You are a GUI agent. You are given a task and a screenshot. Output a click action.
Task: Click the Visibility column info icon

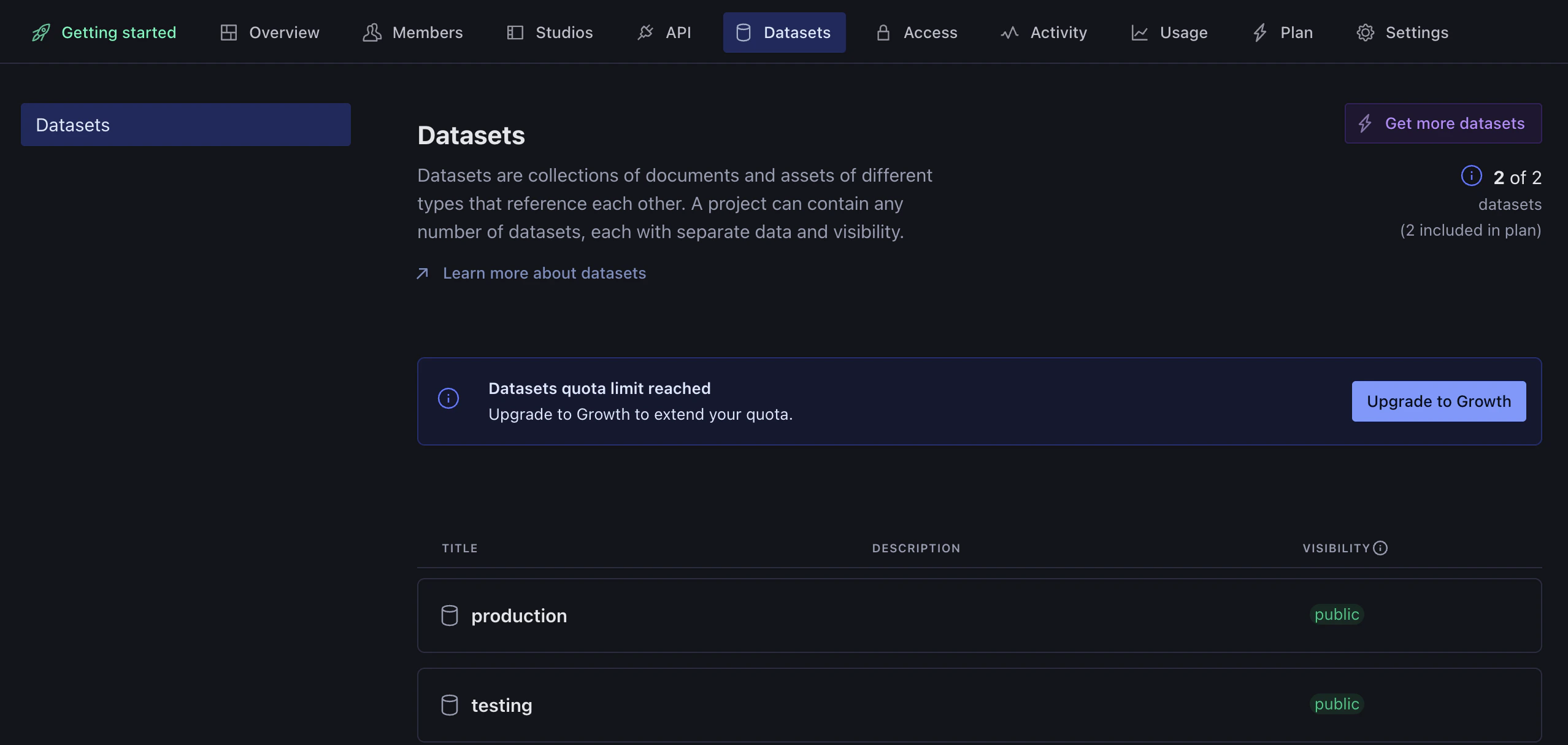coord(1380,548)
